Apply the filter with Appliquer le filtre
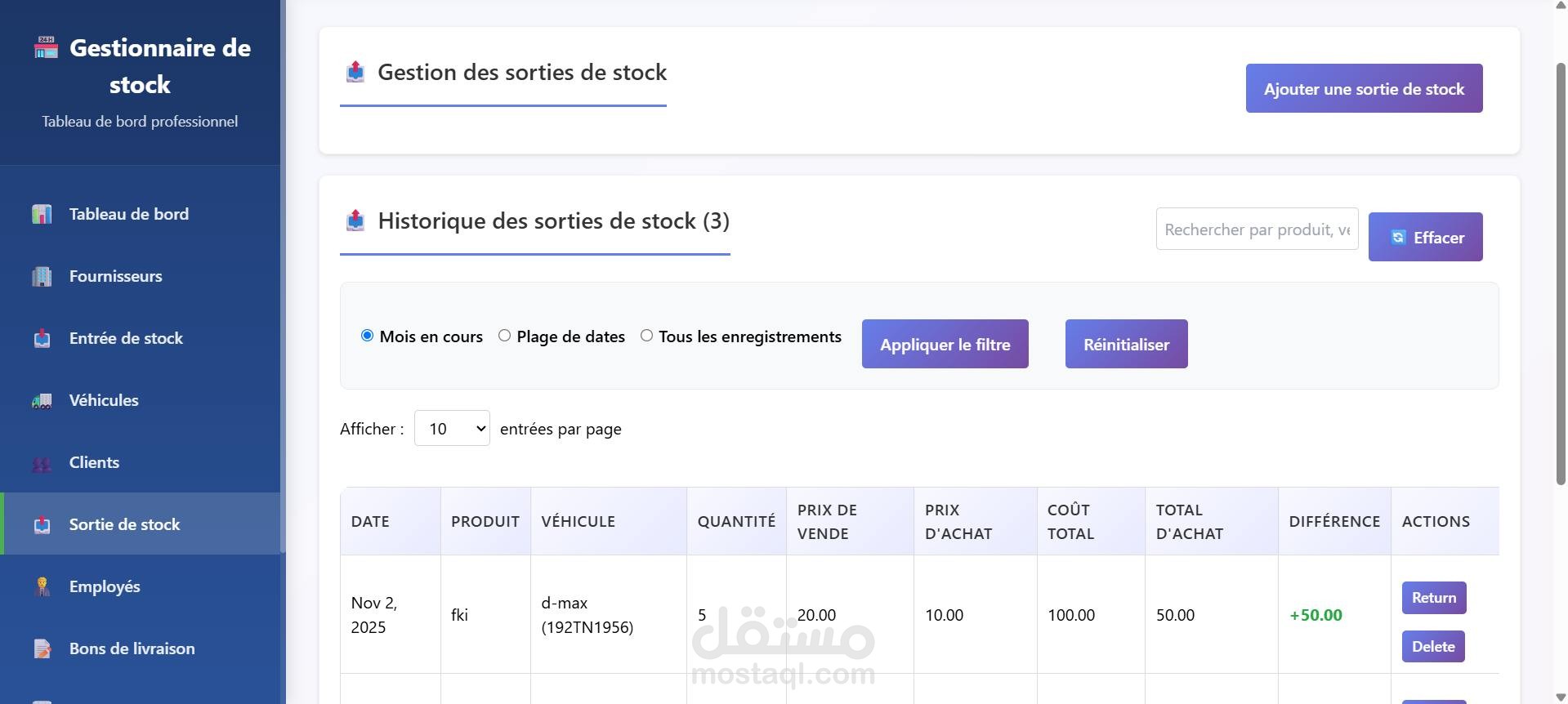1568x704 pixels. [945, 344]
